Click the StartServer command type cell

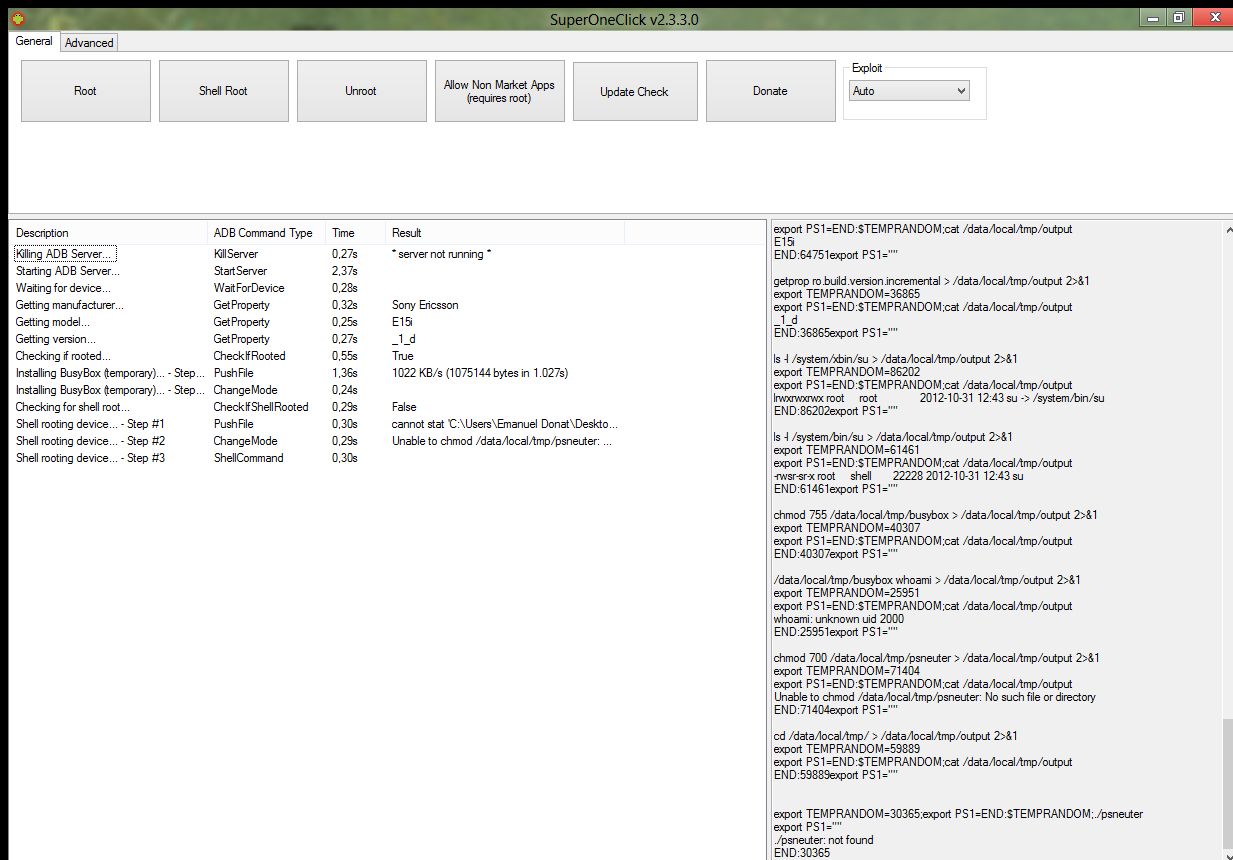(240, 271)
